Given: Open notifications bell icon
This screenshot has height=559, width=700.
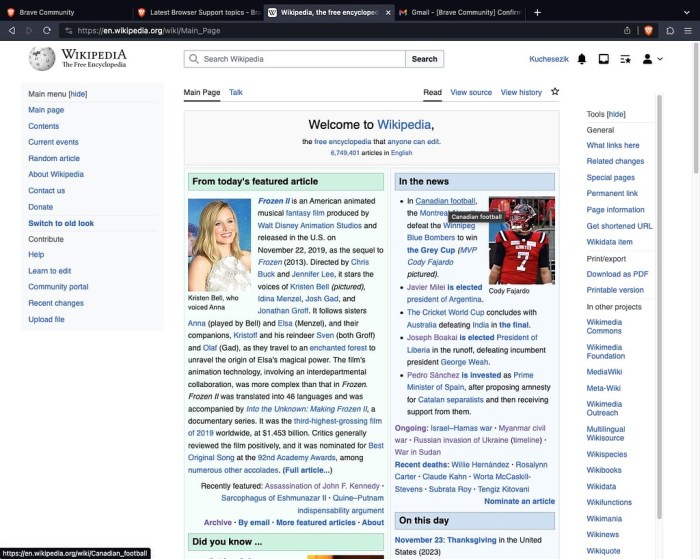Looking at the screenshot, I should point(582,59).
